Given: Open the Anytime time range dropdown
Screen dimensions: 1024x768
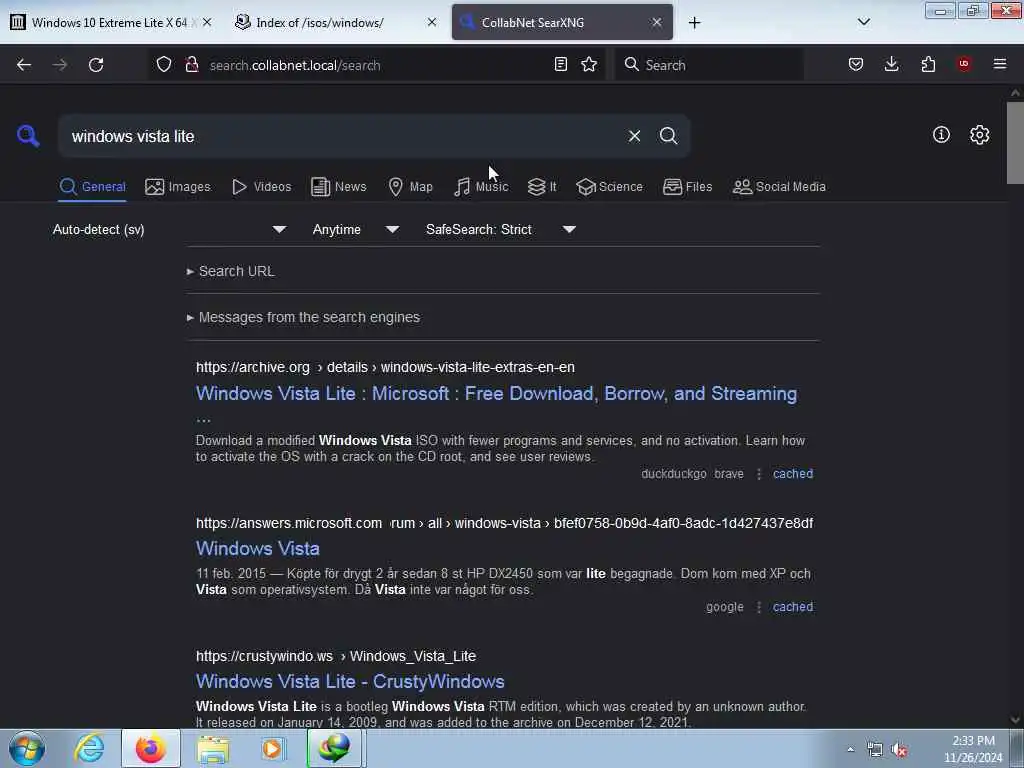Looking at the screenshot, I should pyautogui.click(x=355, y=229).
